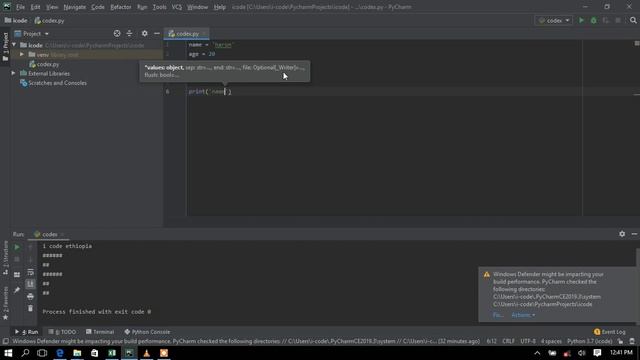
Task: Show hidden system tray icons chevron
Action: 537,353
